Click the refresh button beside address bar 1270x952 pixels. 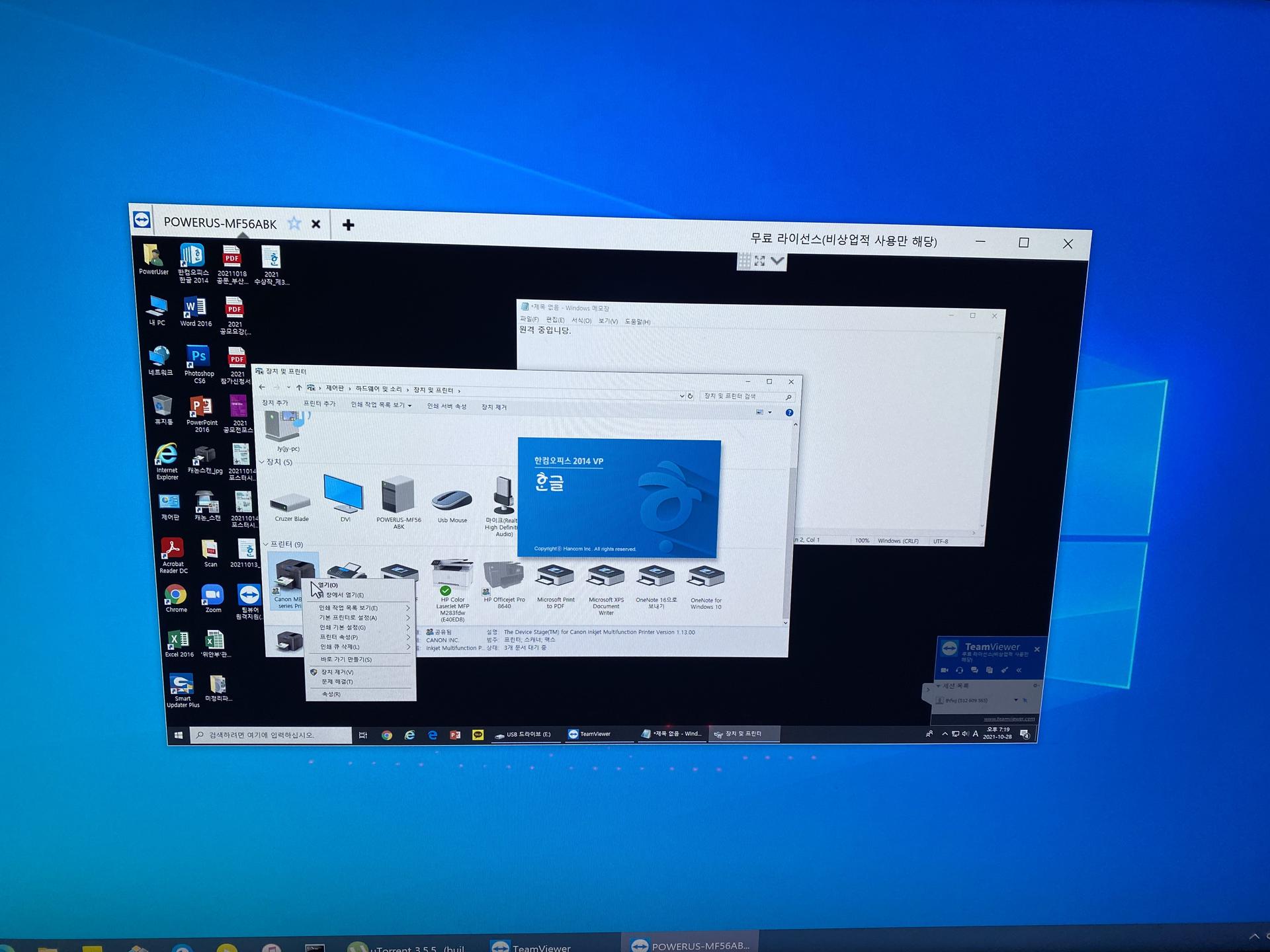[x=690, y=396]
